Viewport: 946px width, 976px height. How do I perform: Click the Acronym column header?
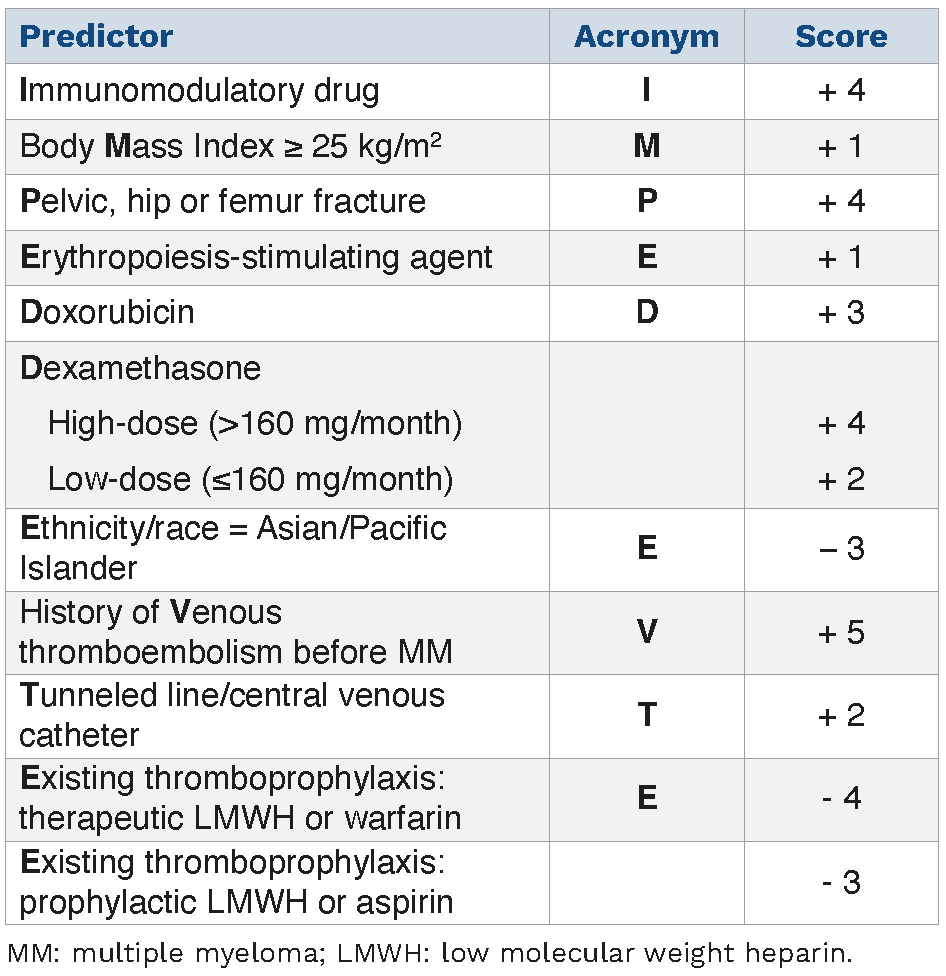click(x=646, y=37)
